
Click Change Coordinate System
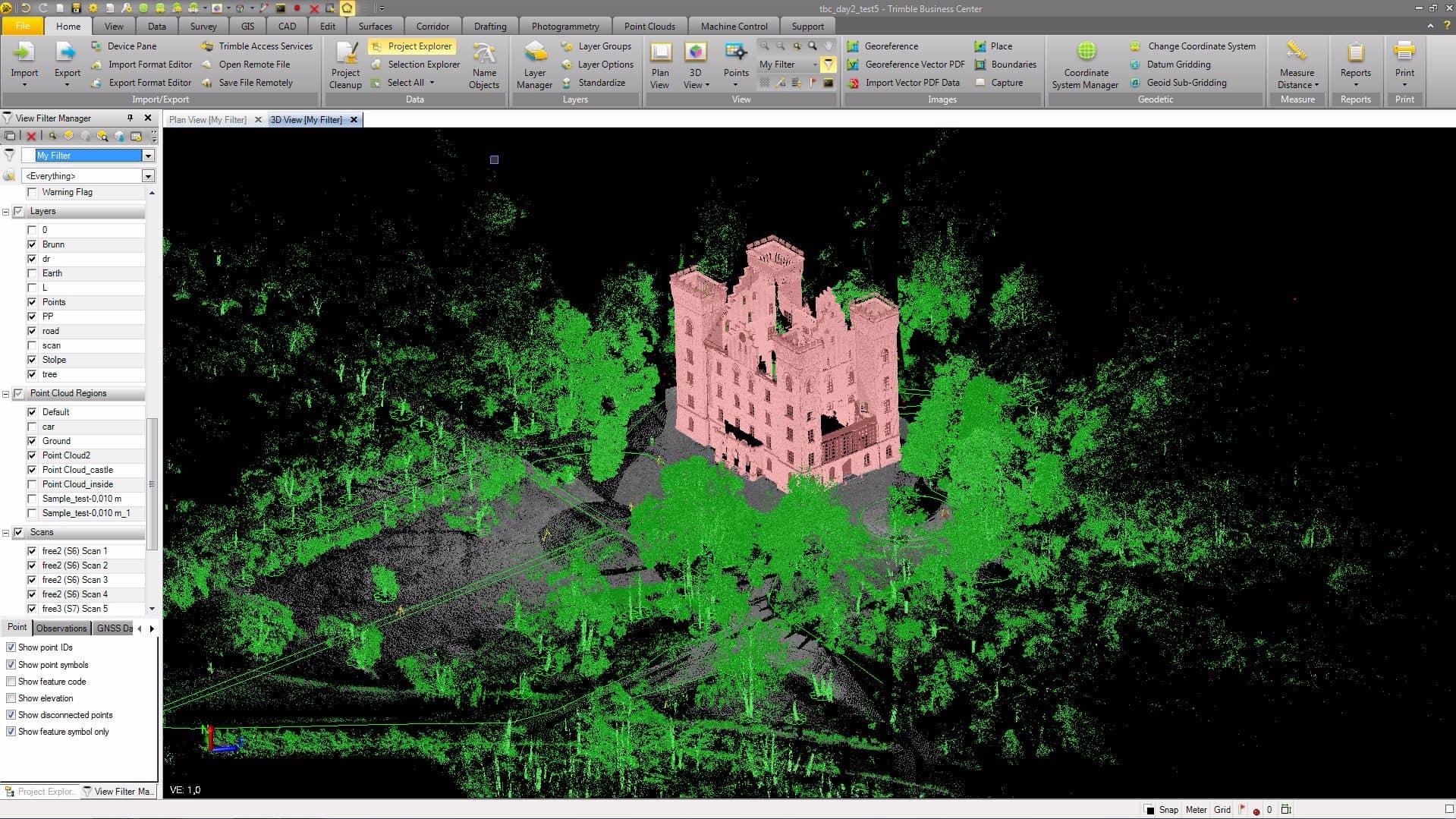[1192, 46]
